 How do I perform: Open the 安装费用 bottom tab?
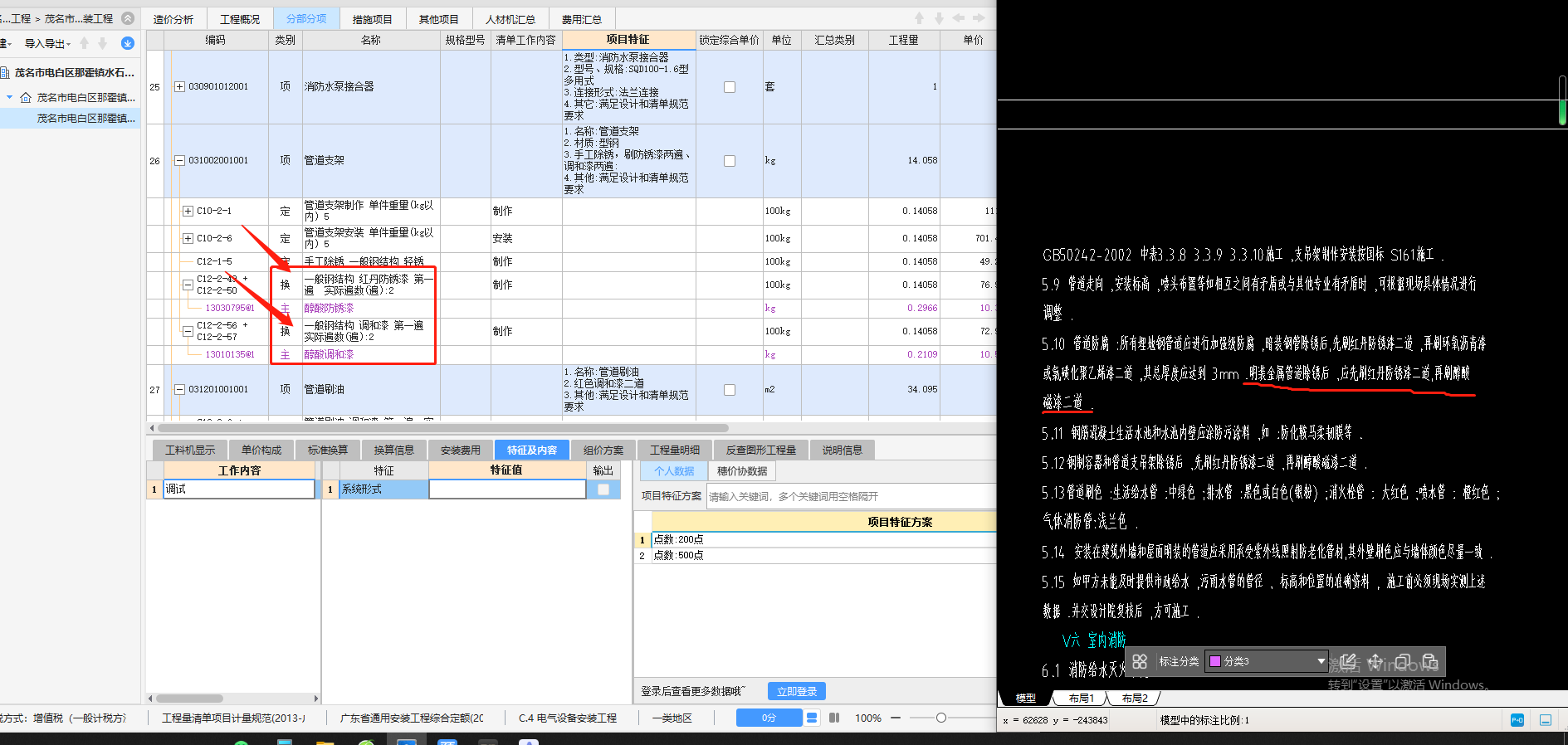[x=461, y=450]
